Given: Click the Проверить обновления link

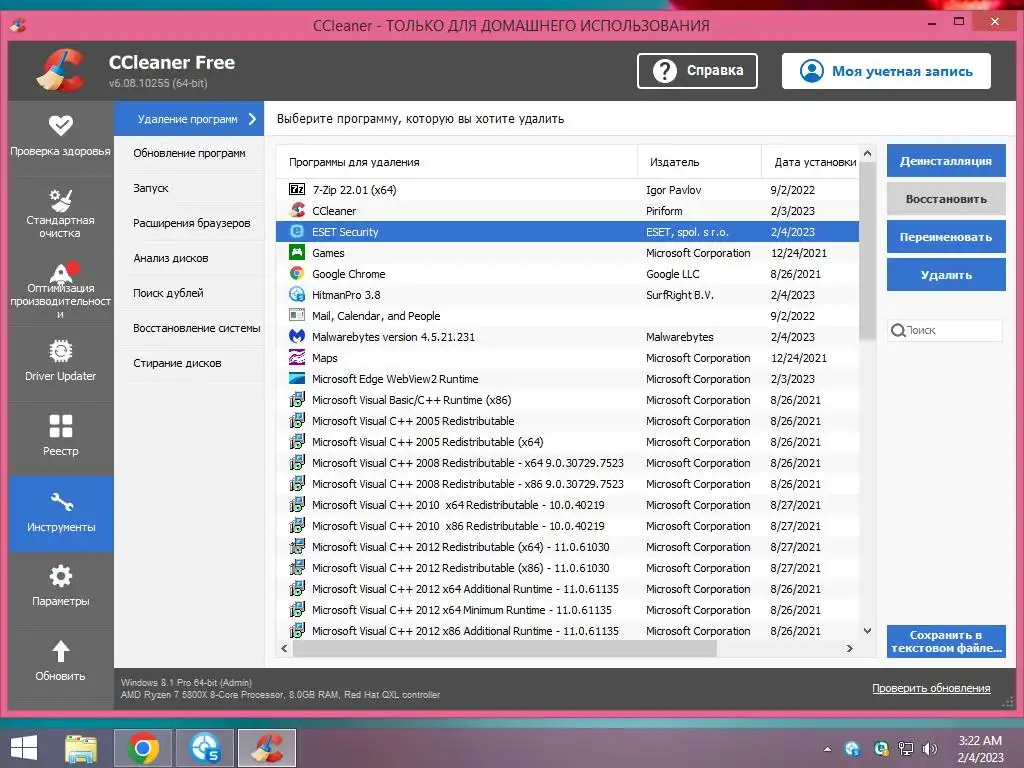Looking at the screenshot, I should point(931,688).
